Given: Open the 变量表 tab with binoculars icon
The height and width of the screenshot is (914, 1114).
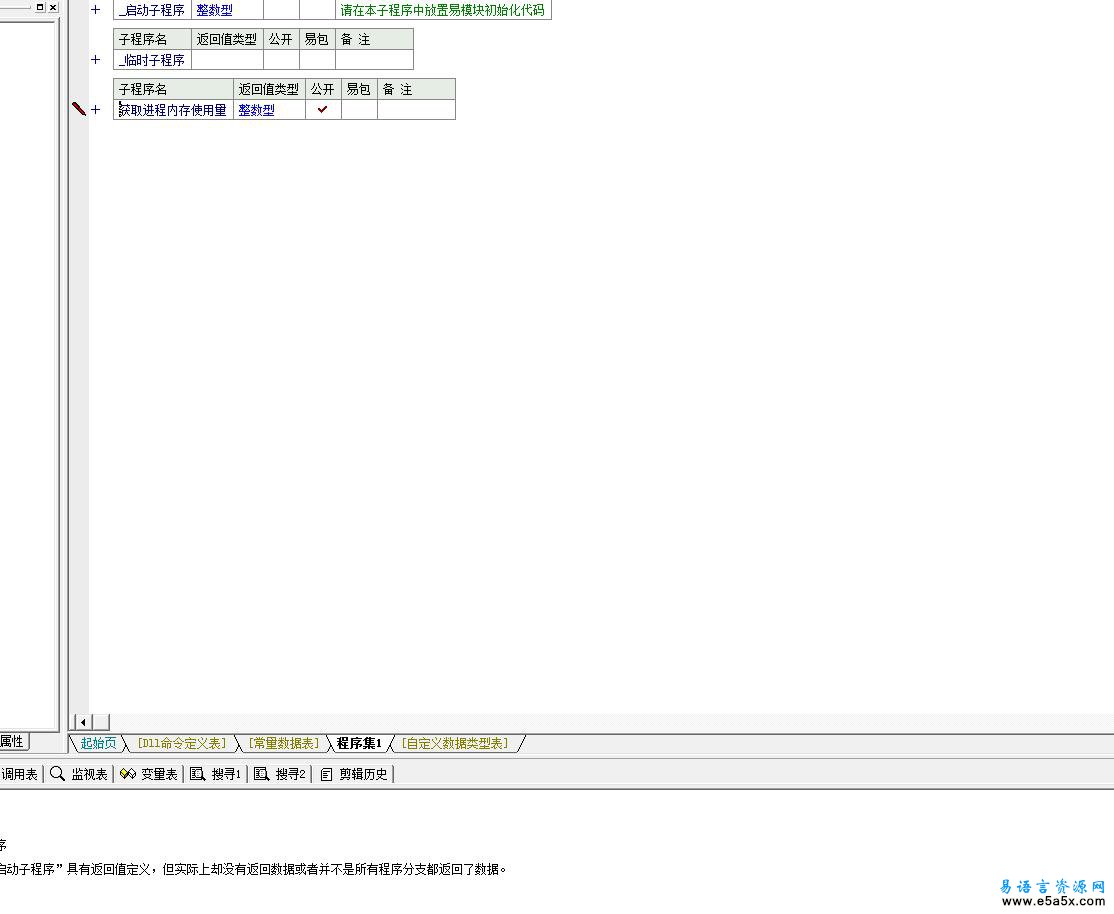Looking at the screenshot, I should pyautogui.click(x=148, y=774).
